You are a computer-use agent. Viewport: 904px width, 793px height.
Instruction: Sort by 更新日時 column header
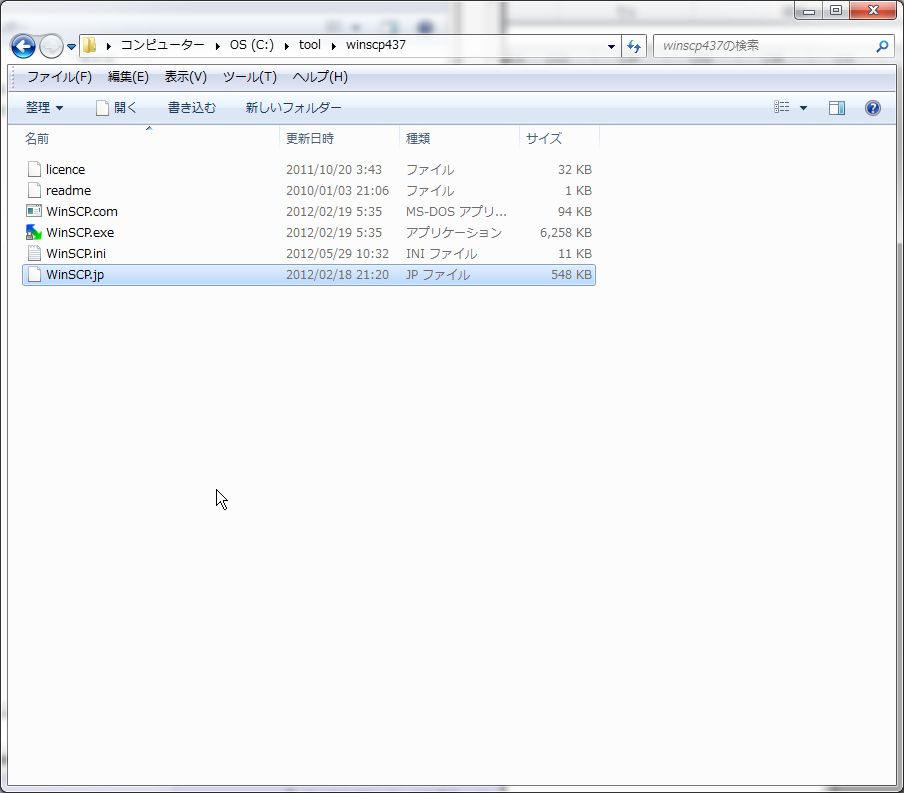[x=310, y=138]
